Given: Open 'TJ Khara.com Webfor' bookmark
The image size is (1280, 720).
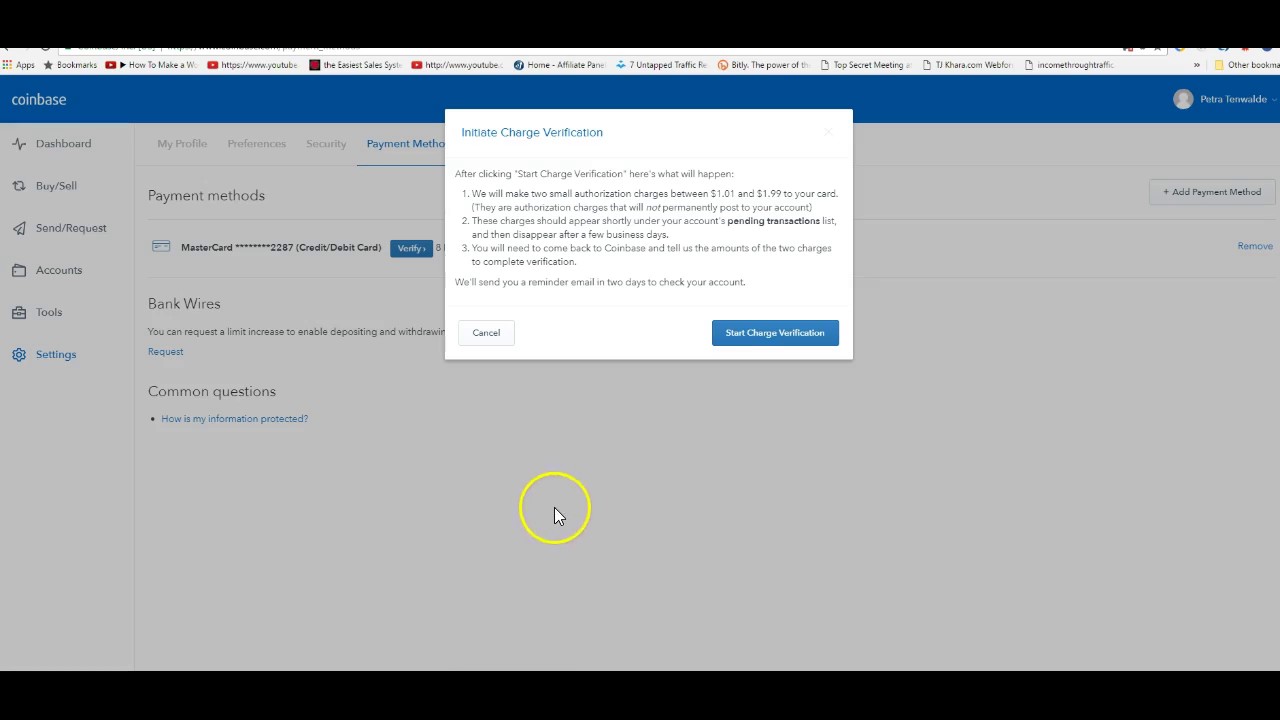Looking at the screenshot, I should pos(967,65).
